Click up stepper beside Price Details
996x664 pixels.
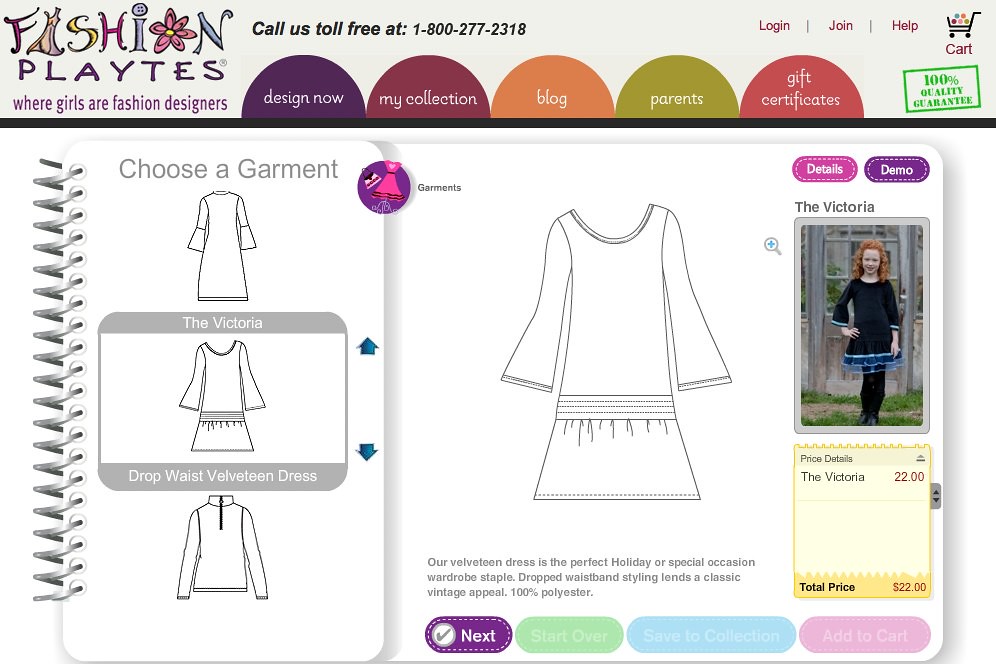pyautogui.click(x=935, y=490)
